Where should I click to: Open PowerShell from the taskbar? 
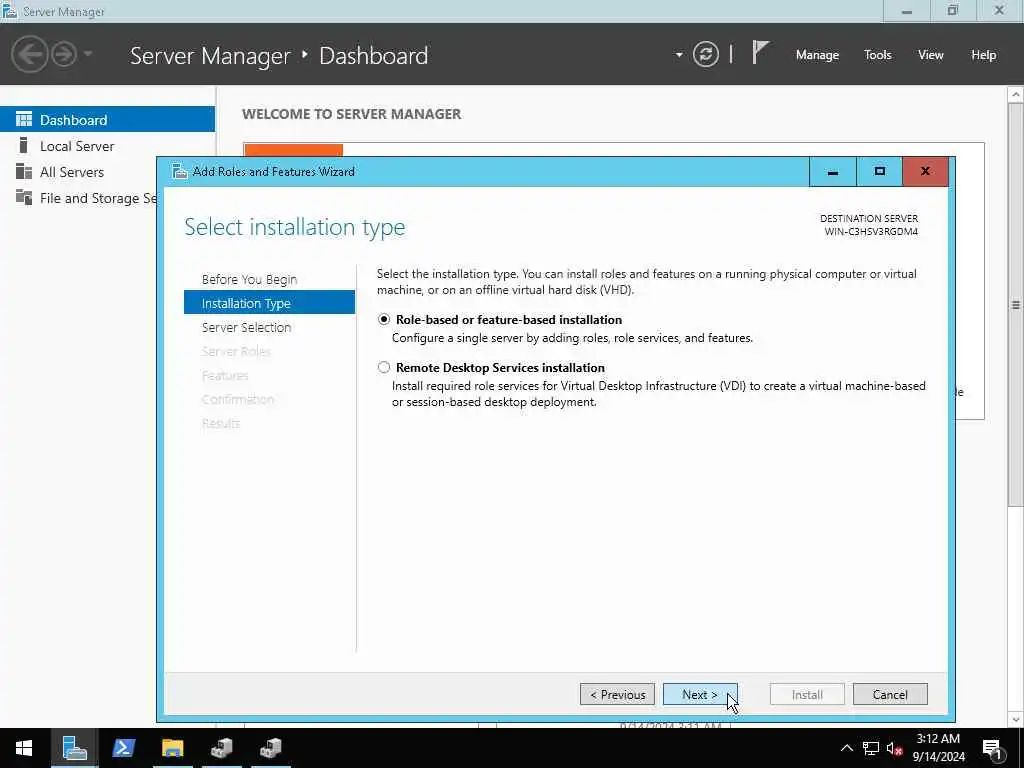(123, 748)
